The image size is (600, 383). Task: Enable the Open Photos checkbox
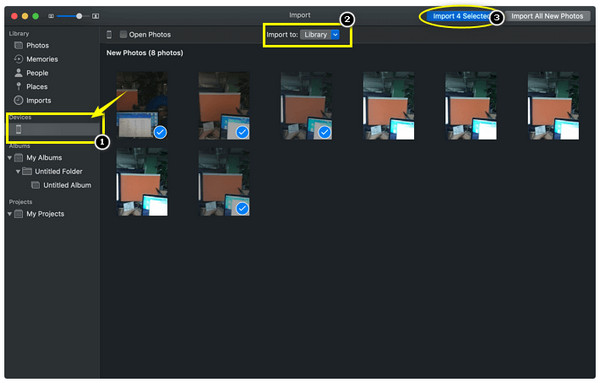pyautogui.click(x=123, y=34)
